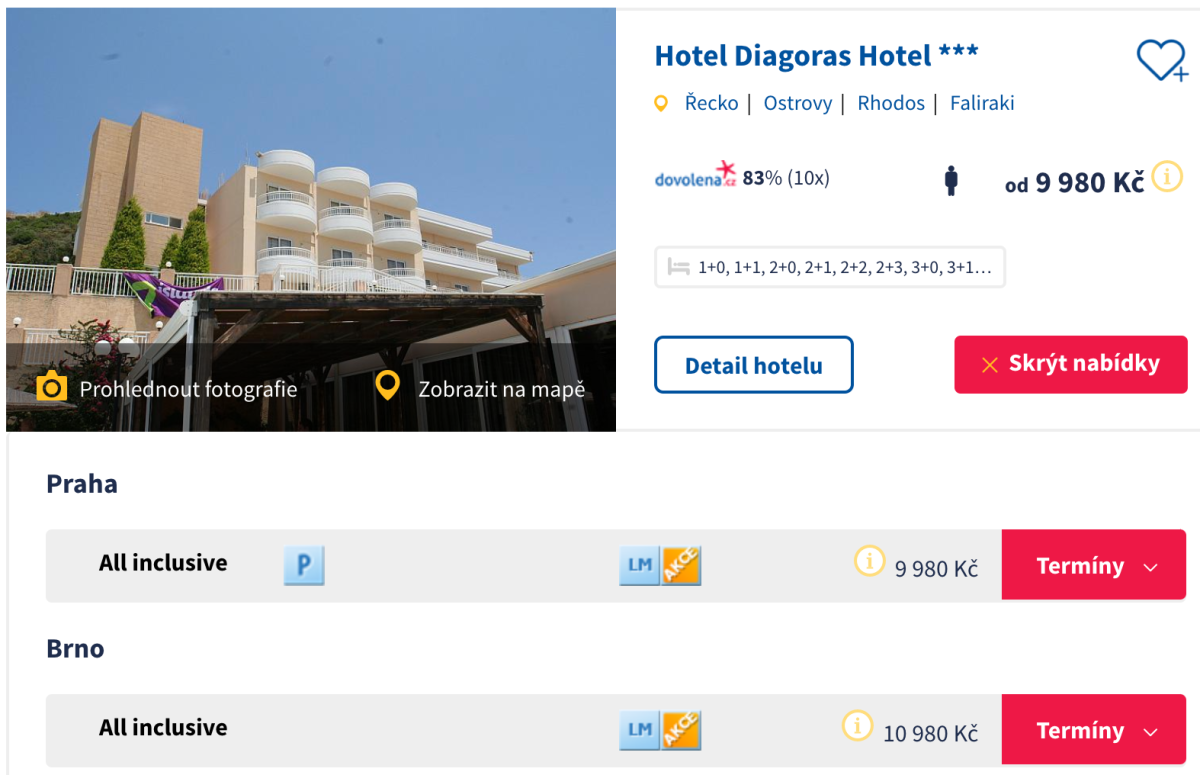Click the info icon beside main price

point(1167,177)
